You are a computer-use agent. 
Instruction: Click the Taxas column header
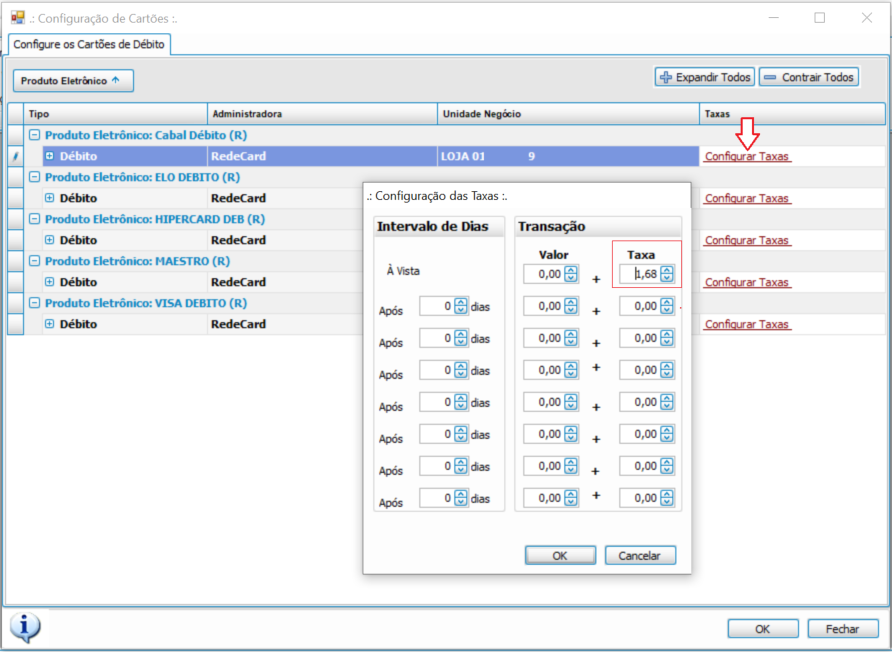coord(792,114)
